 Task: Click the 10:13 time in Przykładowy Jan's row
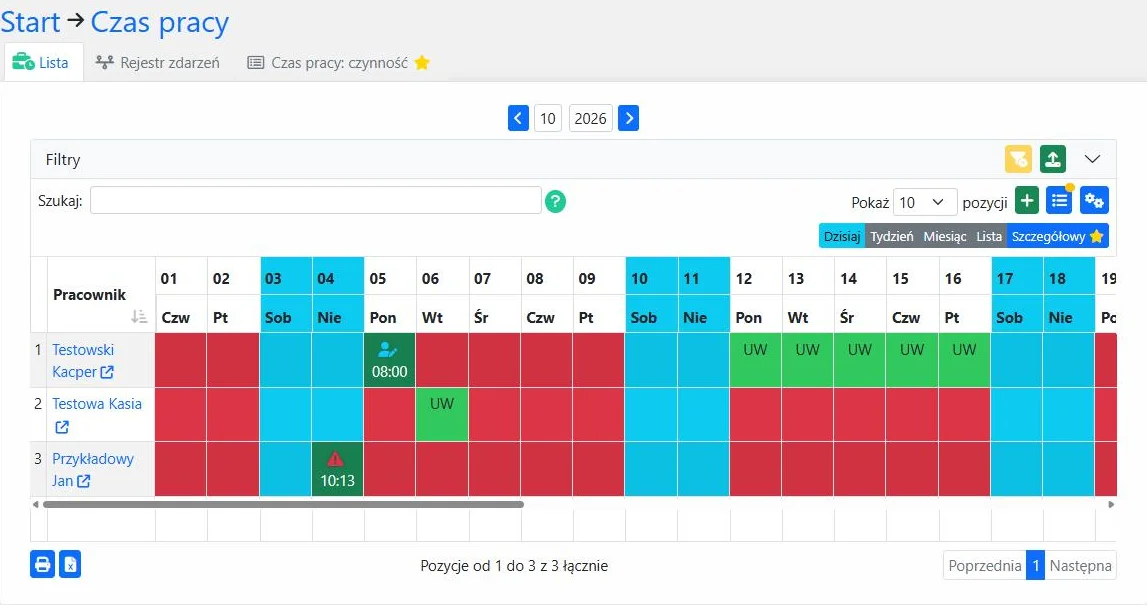click(337, 481)
